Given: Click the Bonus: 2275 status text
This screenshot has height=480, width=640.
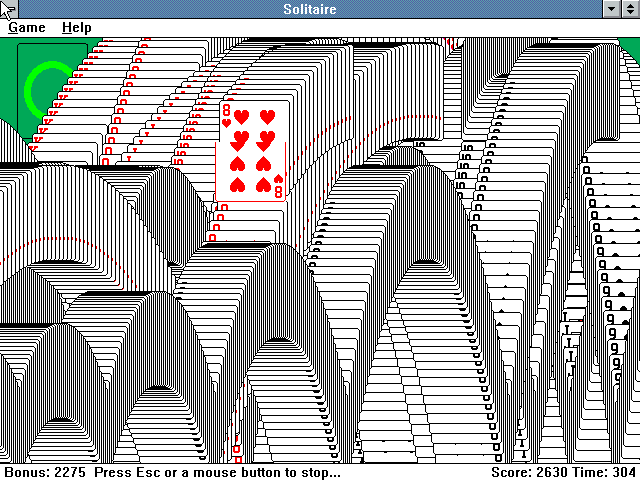Looking at the screenshot, I should pos(45,472).
